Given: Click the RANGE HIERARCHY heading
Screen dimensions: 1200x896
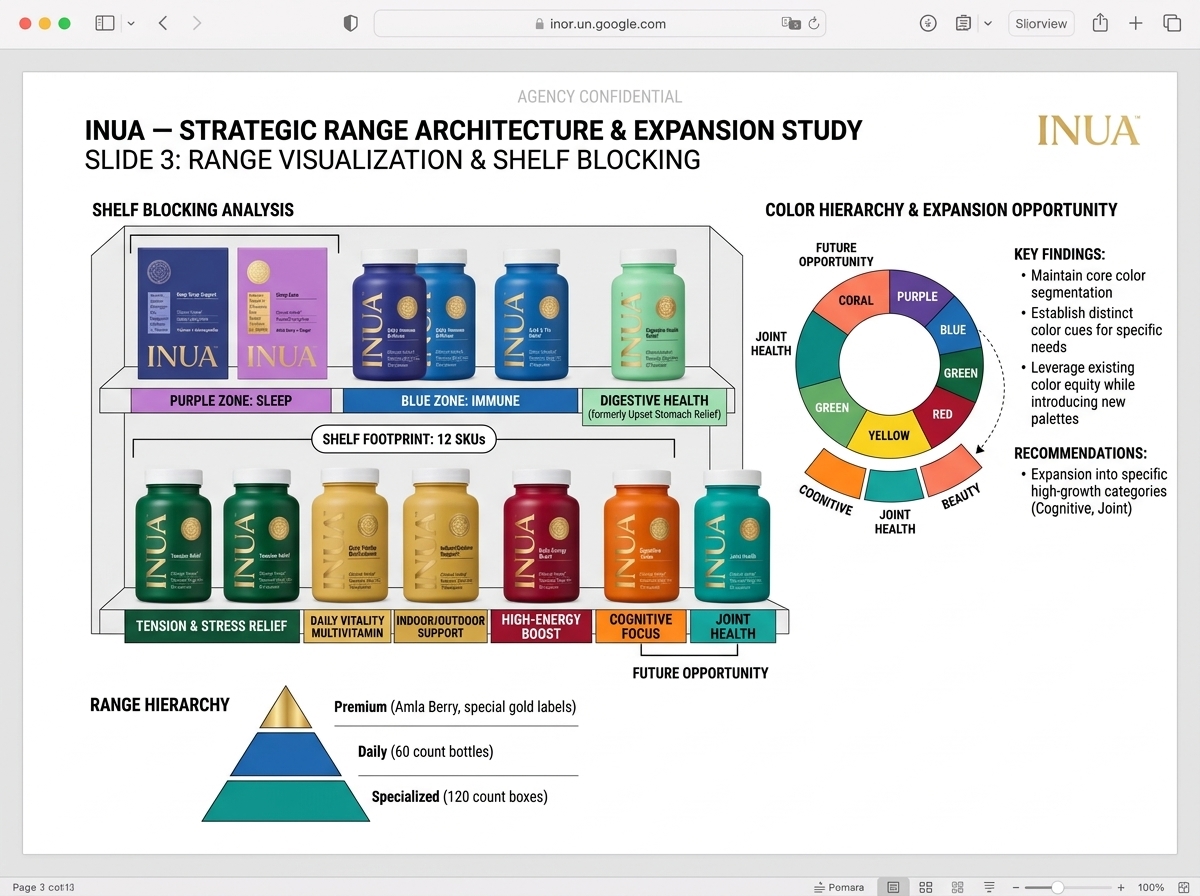Looking at the screenshot, I should coord(160,705).
